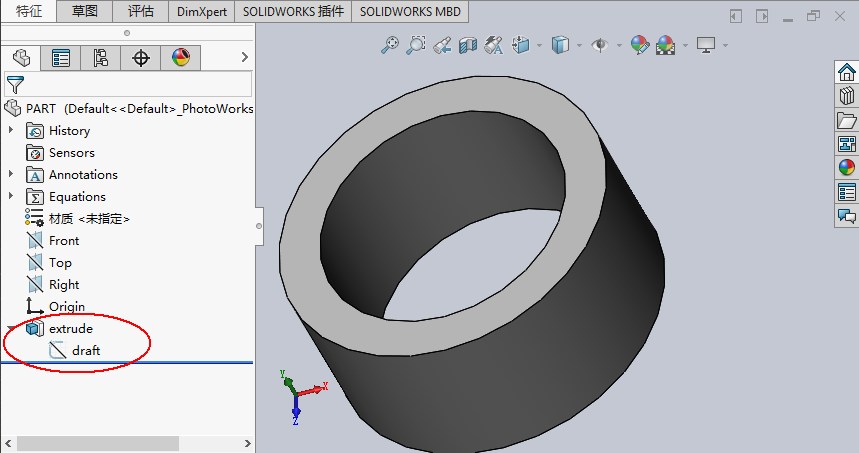
Task: Expand the Equations folder
Action: (10, 196)
